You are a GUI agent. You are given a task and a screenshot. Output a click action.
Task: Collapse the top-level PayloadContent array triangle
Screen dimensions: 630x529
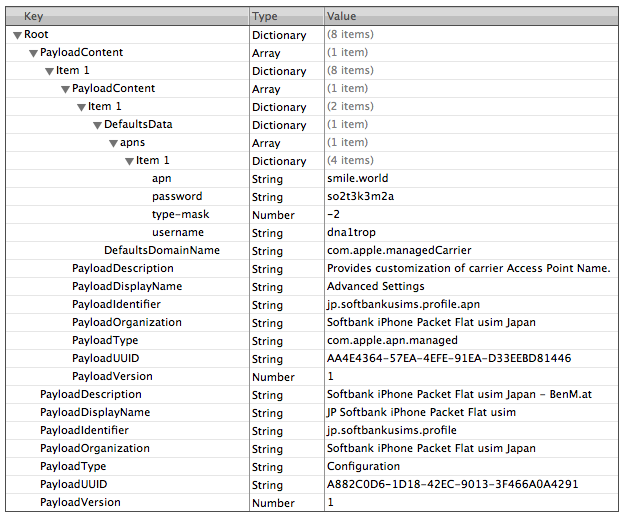pyautogui.click(x=33, y=53)
